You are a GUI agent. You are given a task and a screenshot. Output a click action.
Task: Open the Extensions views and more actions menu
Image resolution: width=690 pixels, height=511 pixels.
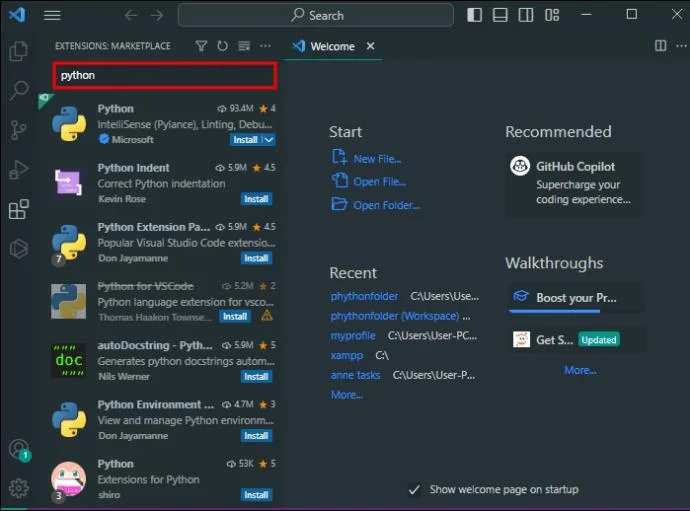[x=265, y=46]
